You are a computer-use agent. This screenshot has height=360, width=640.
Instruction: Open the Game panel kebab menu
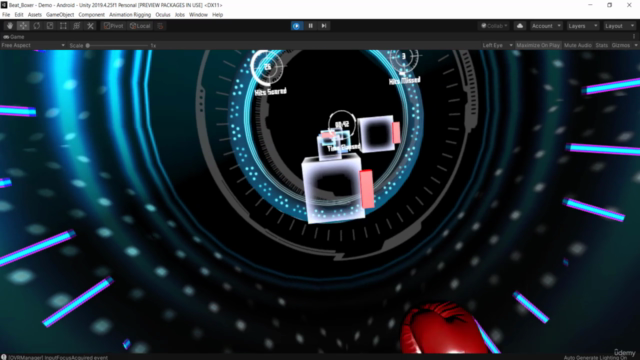click(x=634, y=36)
